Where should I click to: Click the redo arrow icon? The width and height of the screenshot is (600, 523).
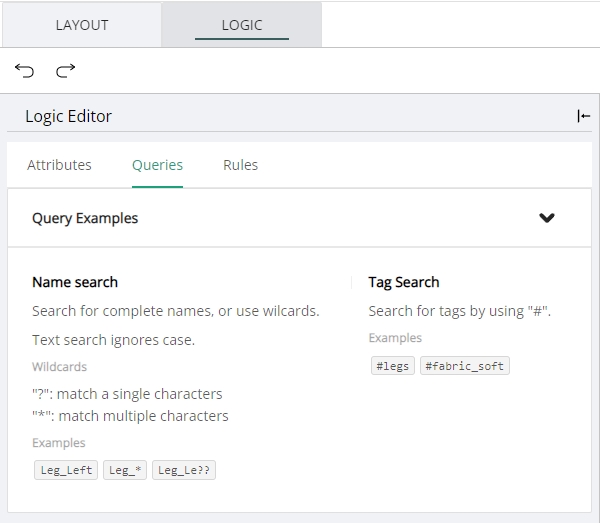click(66, 70)
